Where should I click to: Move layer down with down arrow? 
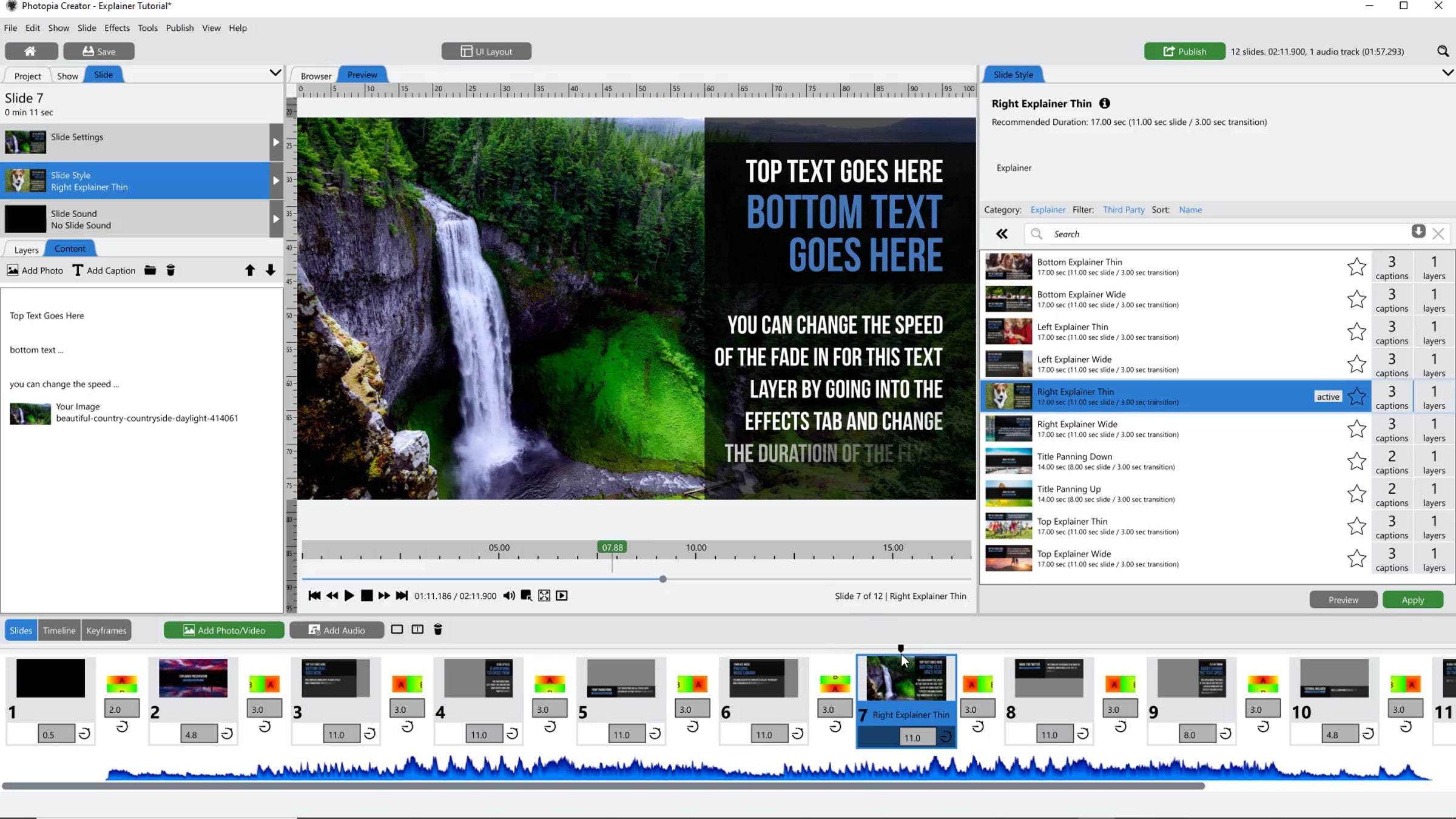pyautogui.click(x=271, y=271)
